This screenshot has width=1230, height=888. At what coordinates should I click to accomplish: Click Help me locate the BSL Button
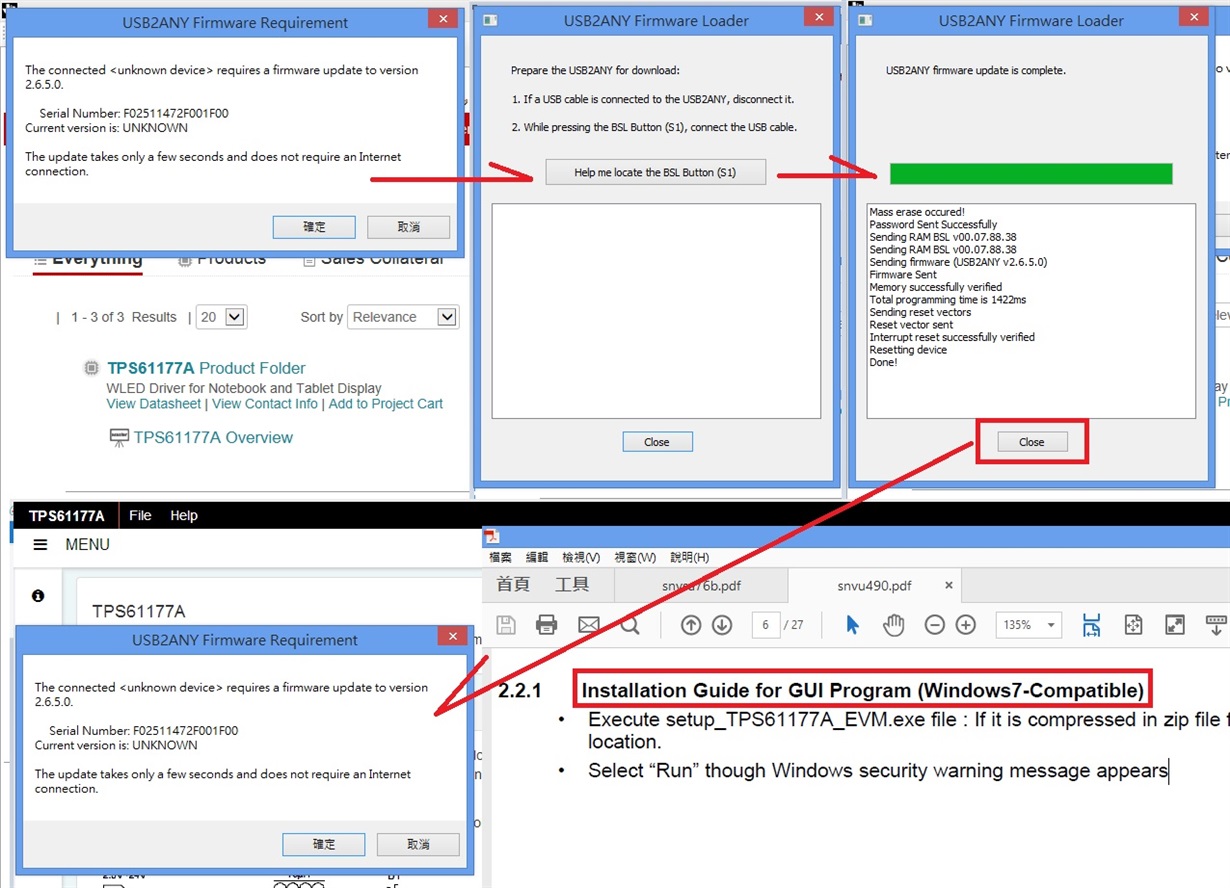(655, 172)
